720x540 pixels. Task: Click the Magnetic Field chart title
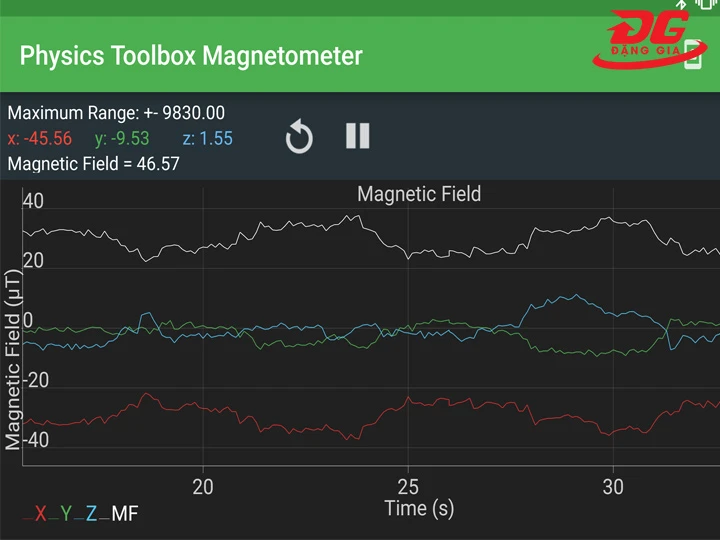pos(419,193)
